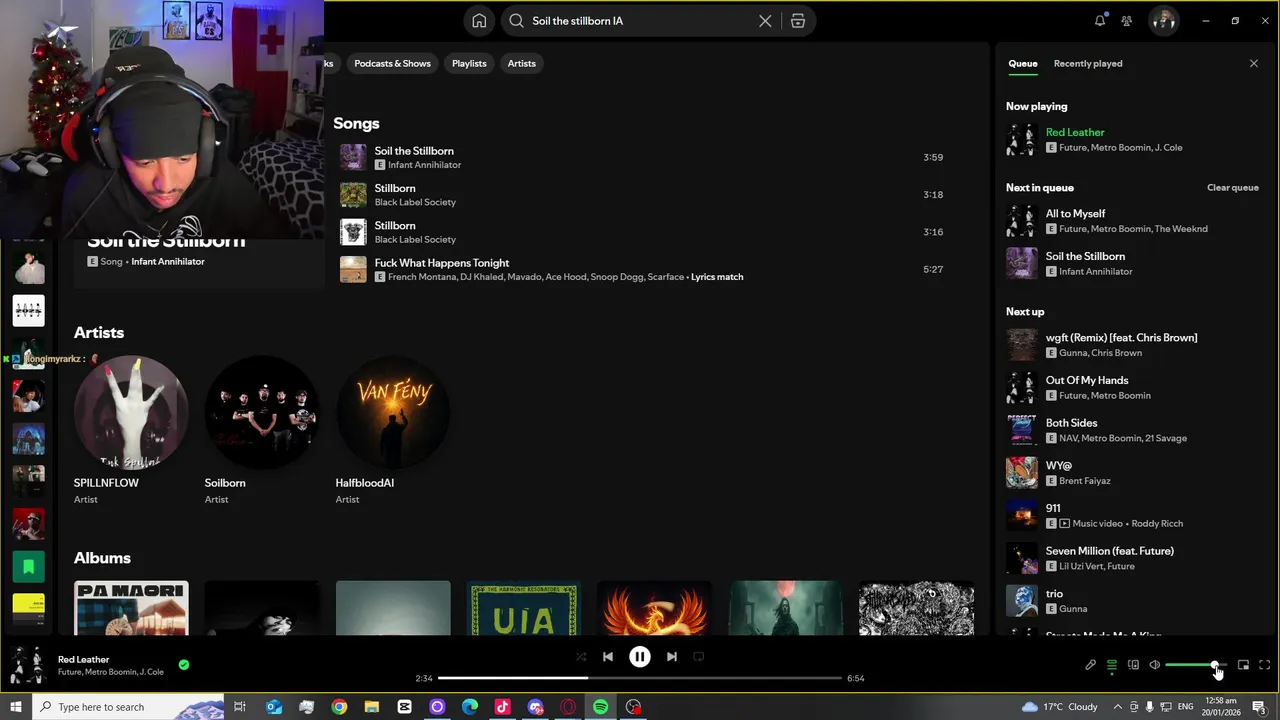
Task: Open the mini player icon
Action: (1243, 665)
